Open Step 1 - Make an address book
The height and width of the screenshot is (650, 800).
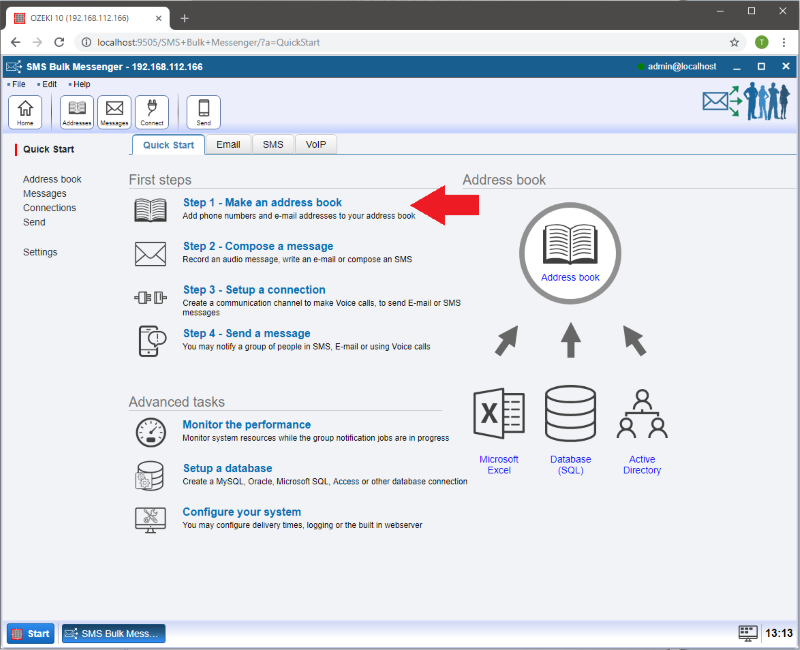point(262,203)
